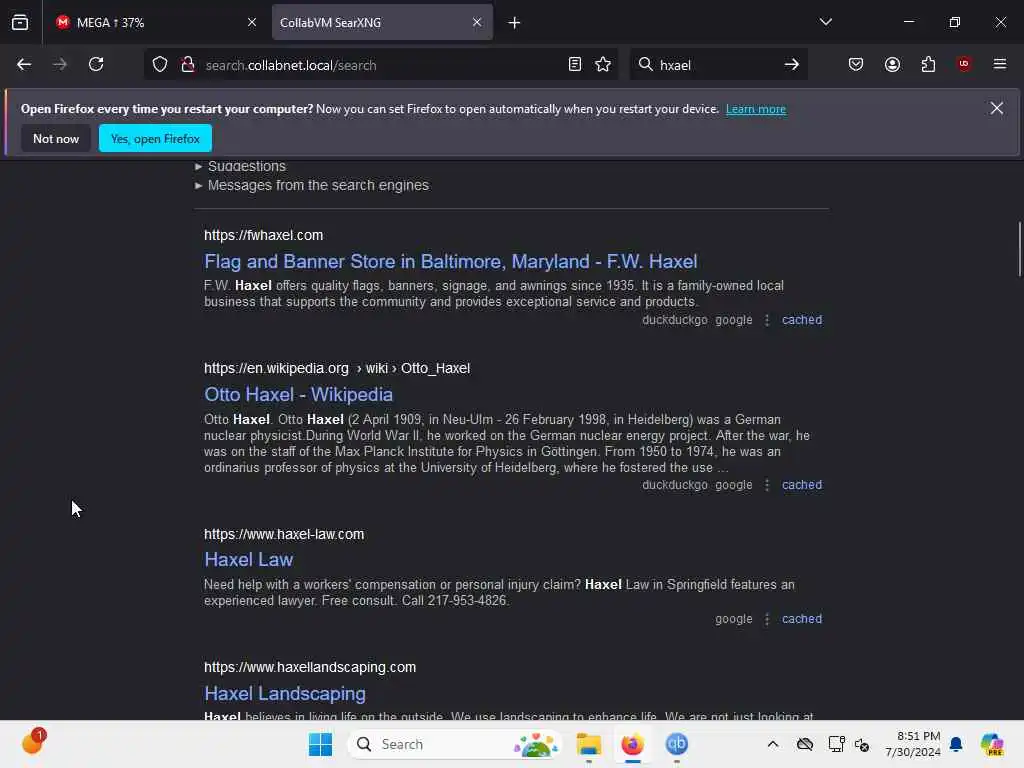Click Not now button
The image size is (1024, 768).
[56, 138]
